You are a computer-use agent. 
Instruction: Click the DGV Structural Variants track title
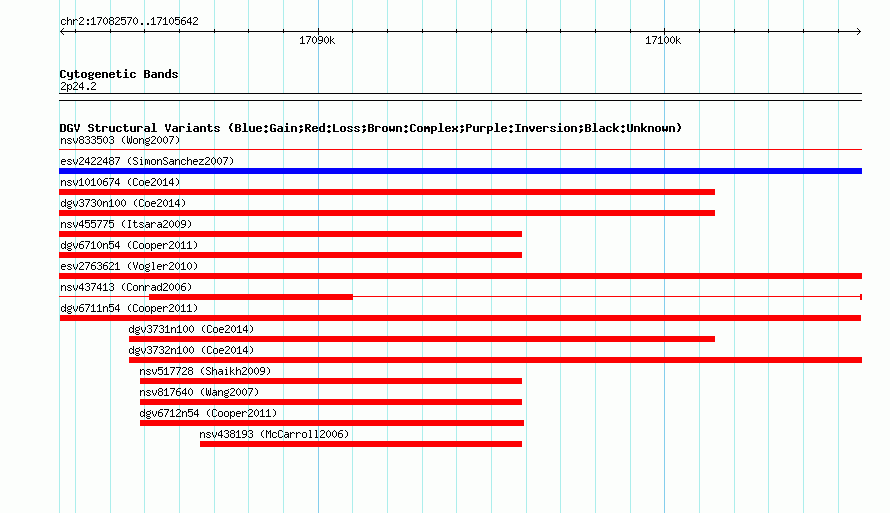371,128
